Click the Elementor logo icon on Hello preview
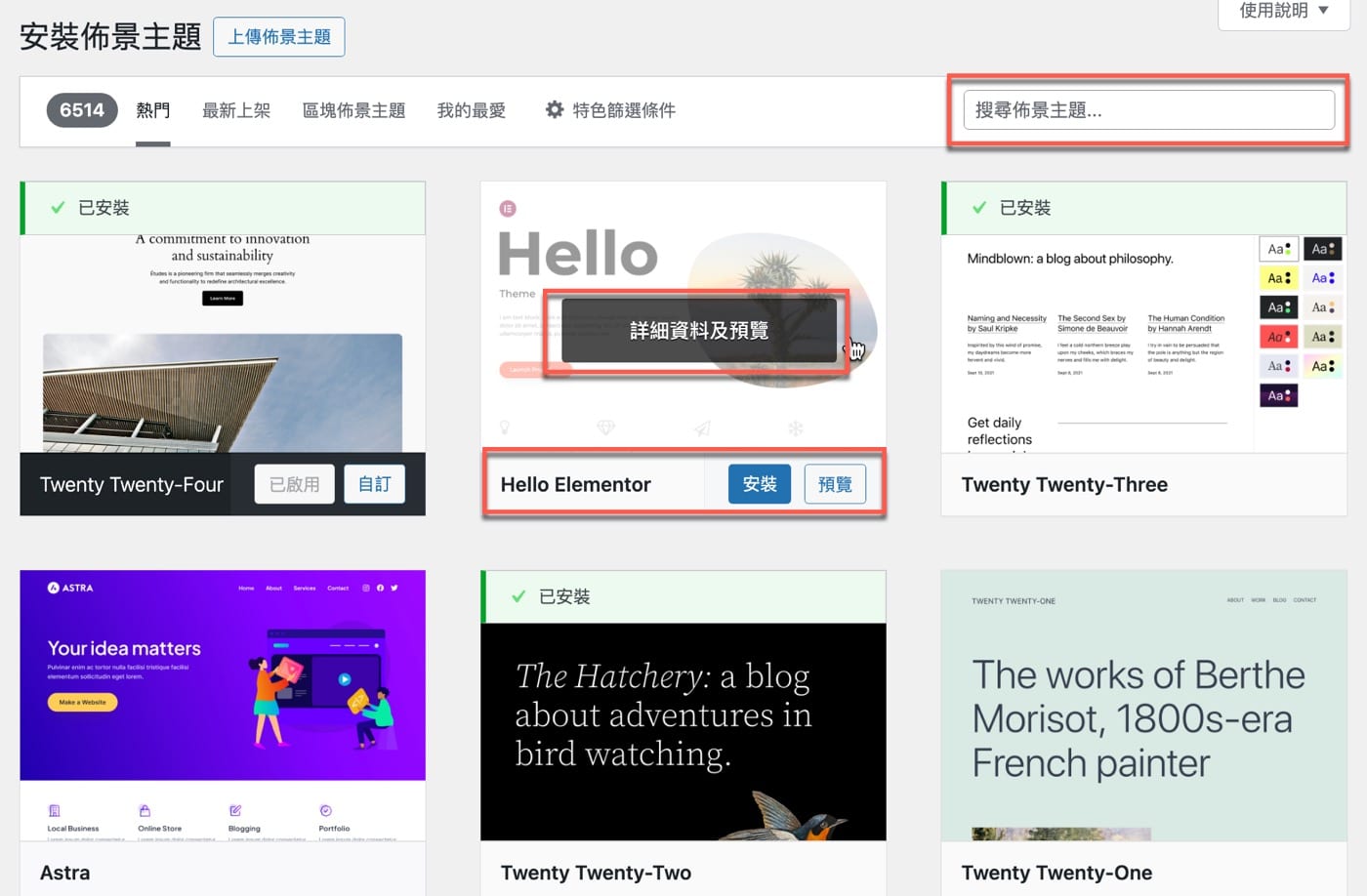1367x896 pixels. tap(508, 209)
